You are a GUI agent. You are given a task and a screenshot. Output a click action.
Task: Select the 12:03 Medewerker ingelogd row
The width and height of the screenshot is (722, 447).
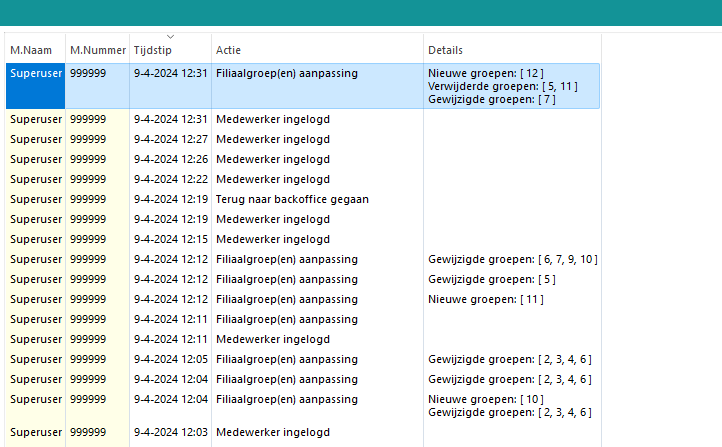click(303, 432)
